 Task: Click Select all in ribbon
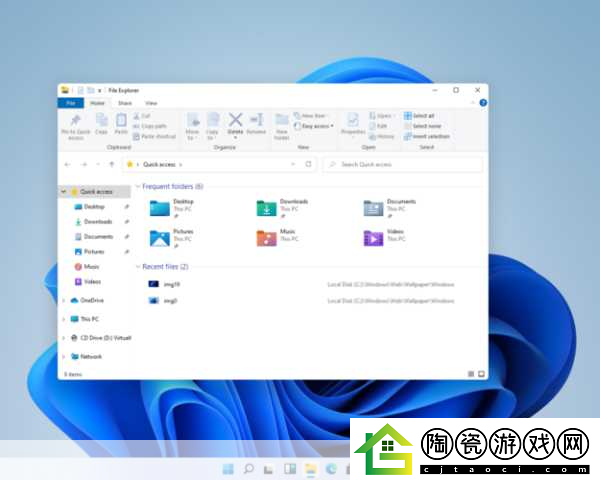pyautogui.click(x=419, y=116)
